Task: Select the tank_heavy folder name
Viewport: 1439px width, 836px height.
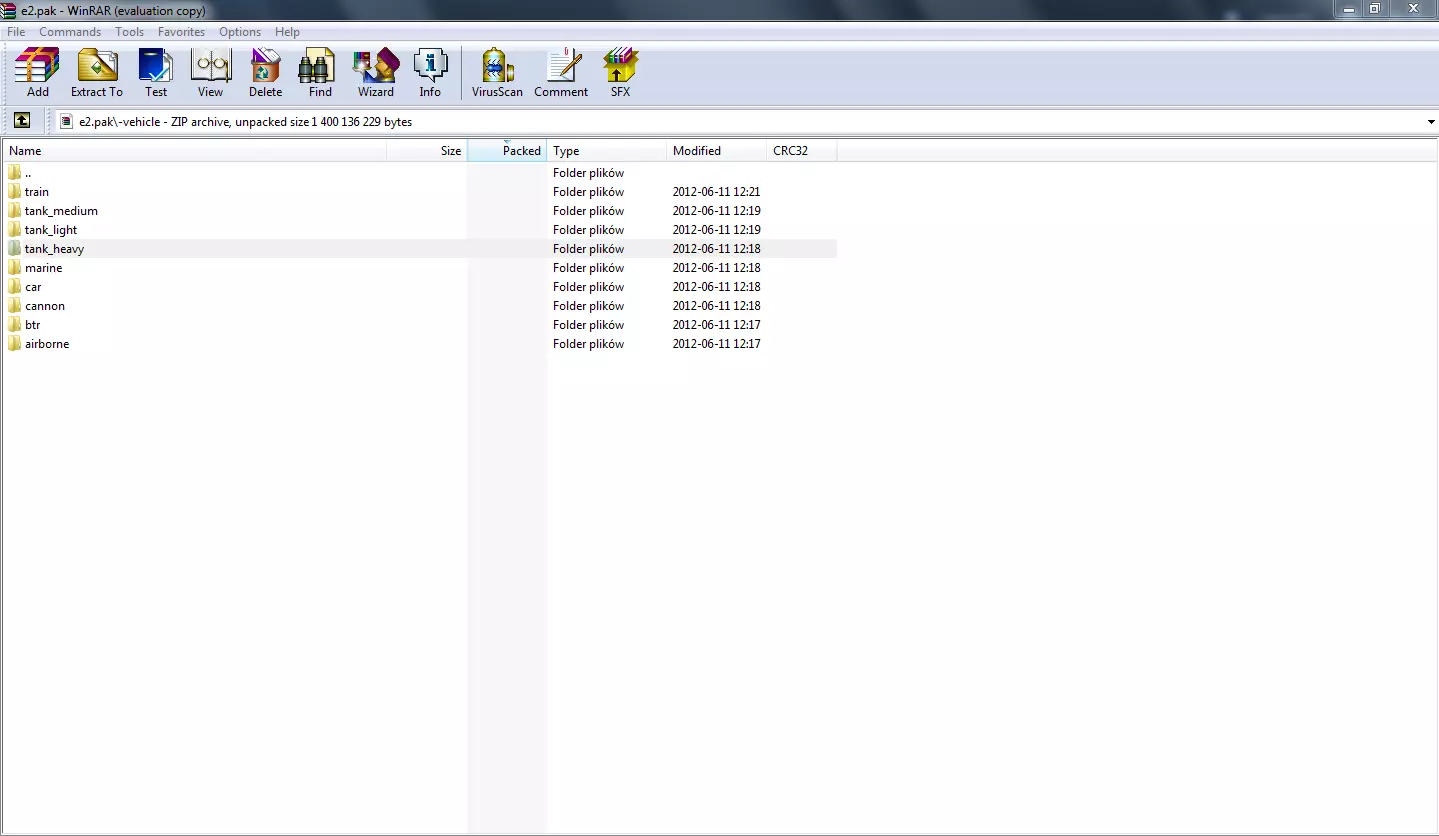Action: [x=55, y=249]
